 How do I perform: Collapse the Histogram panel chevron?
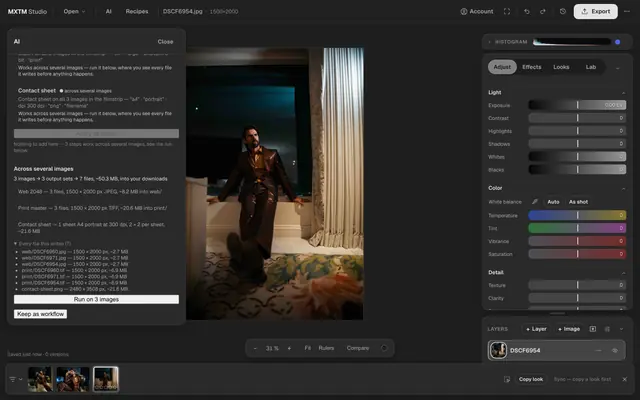[x=489, y=42]
